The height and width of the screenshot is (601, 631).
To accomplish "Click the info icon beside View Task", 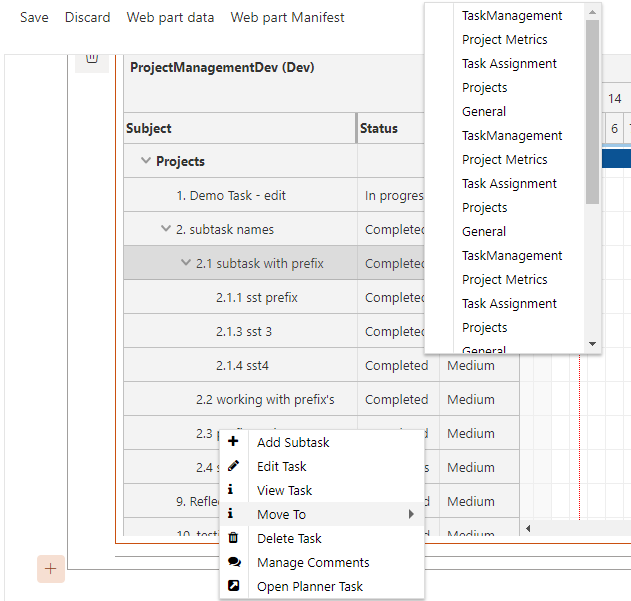I will coord(230,489).
